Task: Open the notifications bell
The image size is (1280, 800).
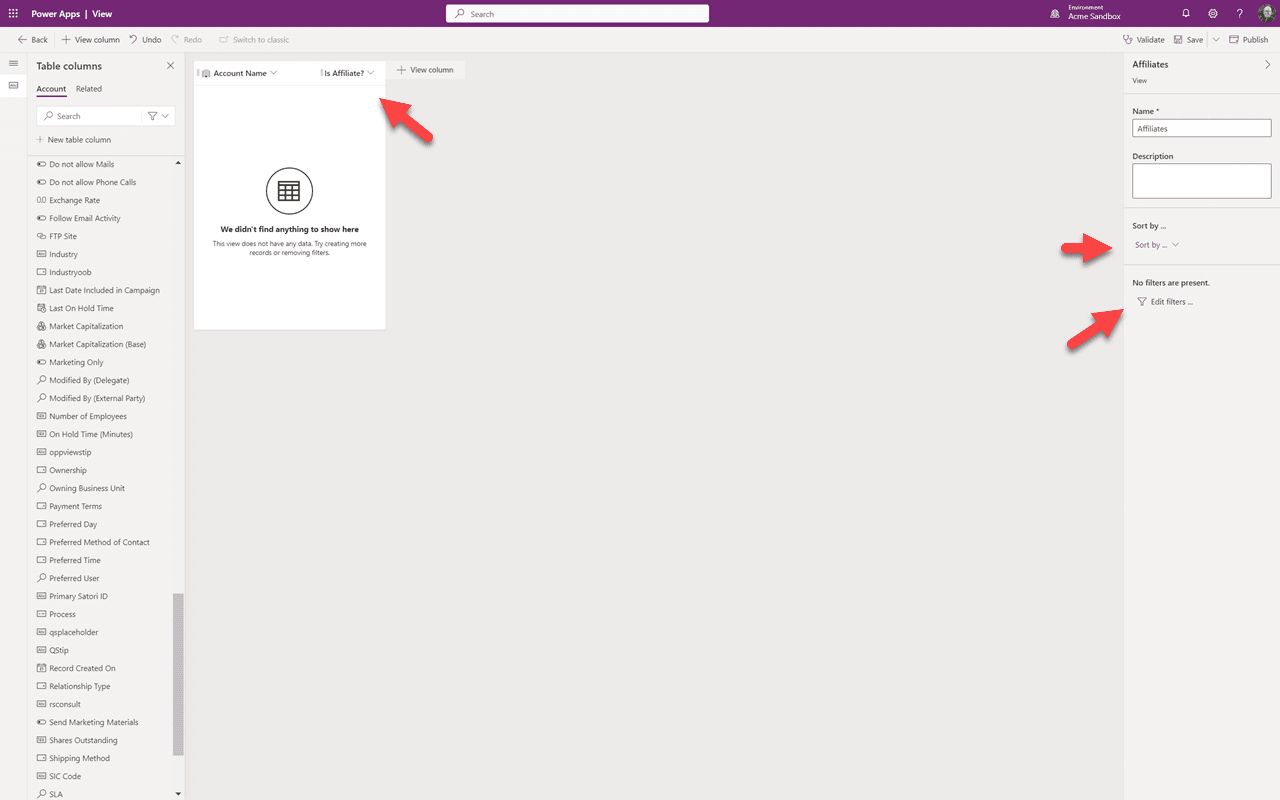Action: (1186, 13)
